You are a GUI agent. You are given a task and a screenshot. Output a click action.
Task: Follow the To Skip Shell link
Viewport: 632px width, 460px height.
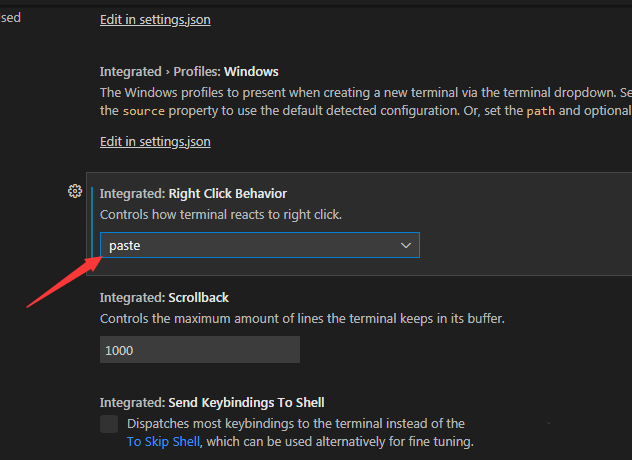pos(164,441)
